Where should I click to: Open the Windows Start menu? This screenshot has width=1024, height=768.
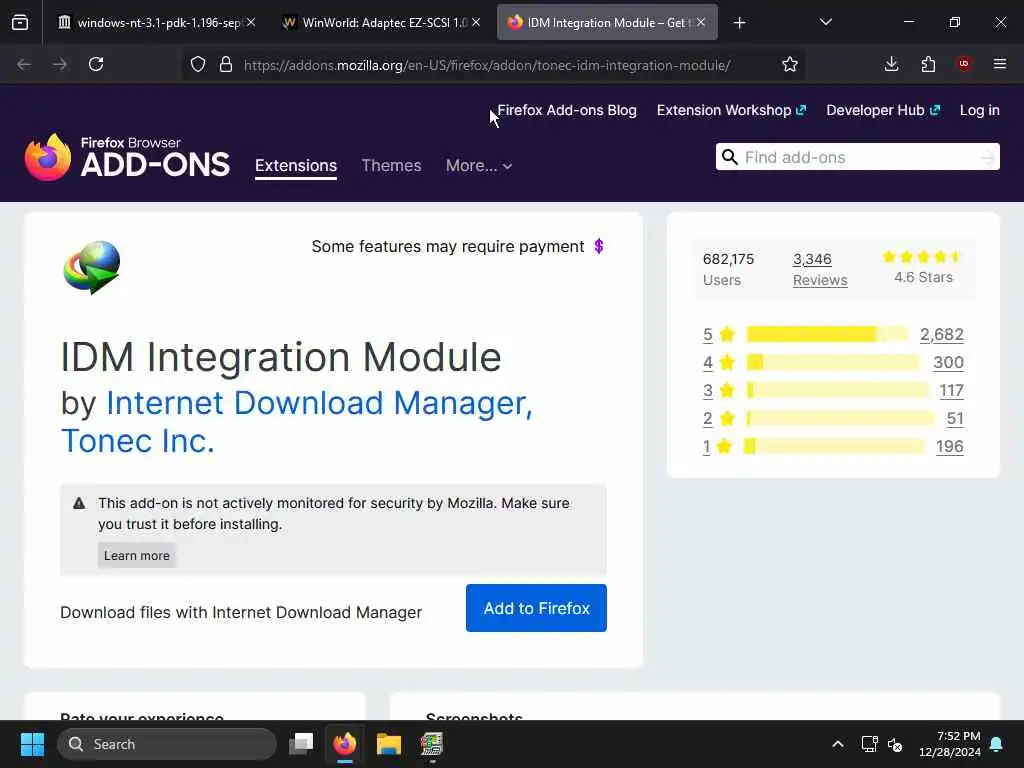click(x=32, y=744)
